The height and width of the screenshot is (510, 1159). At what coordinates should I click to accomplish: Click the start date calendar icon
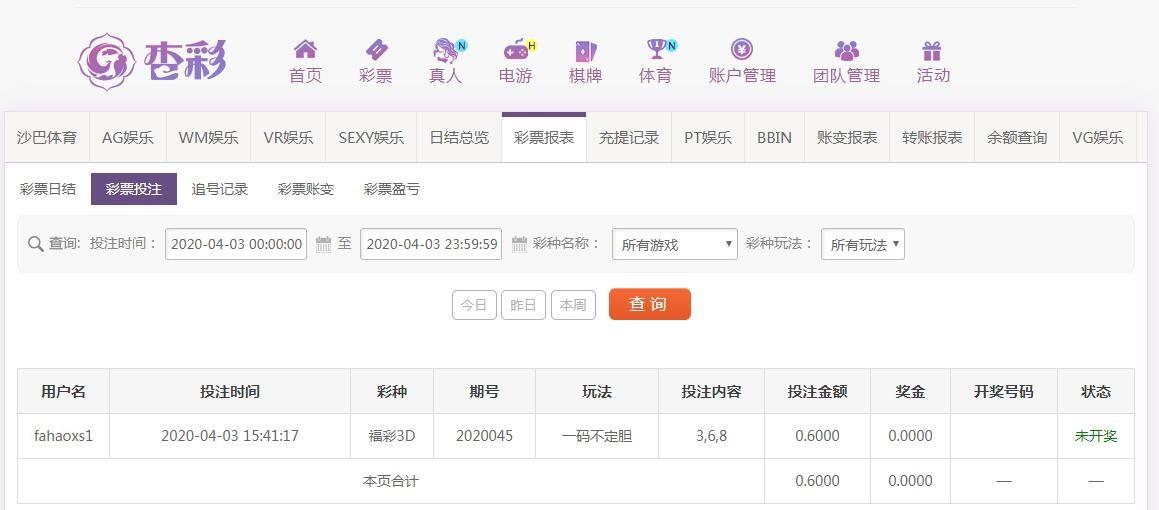click(323, 244)
